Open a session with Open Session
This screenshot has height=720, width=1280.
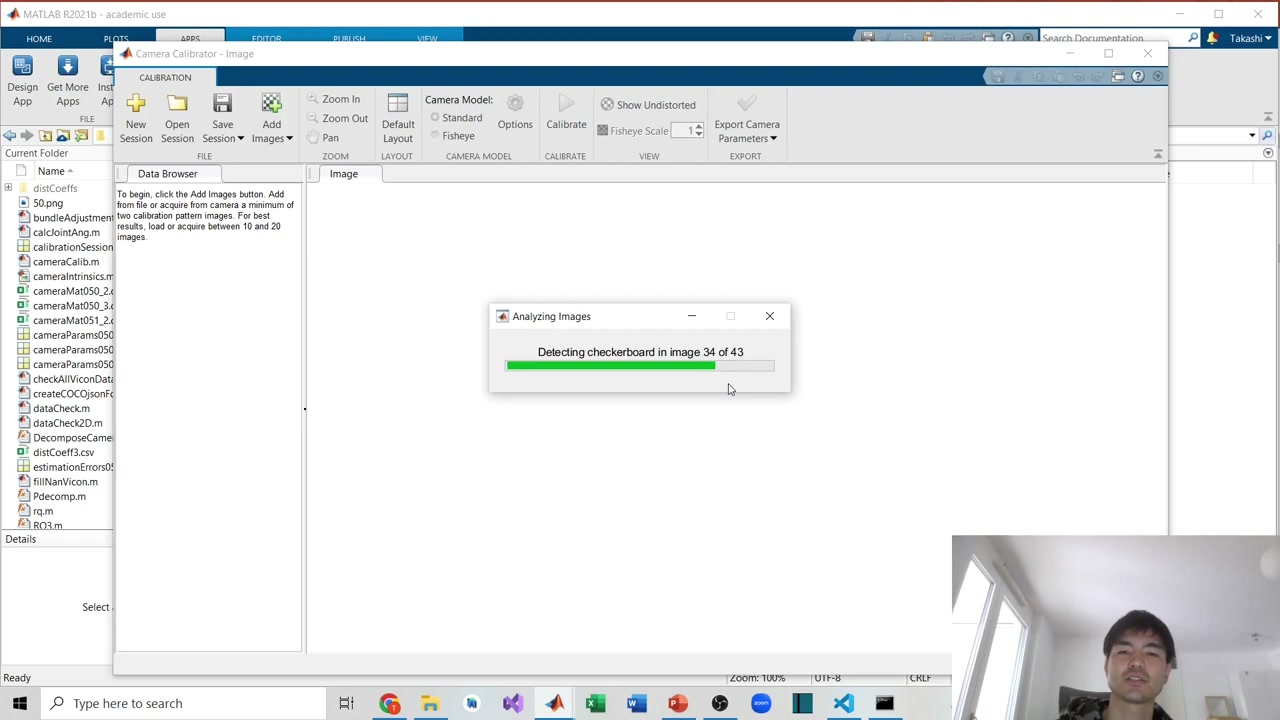177,119
